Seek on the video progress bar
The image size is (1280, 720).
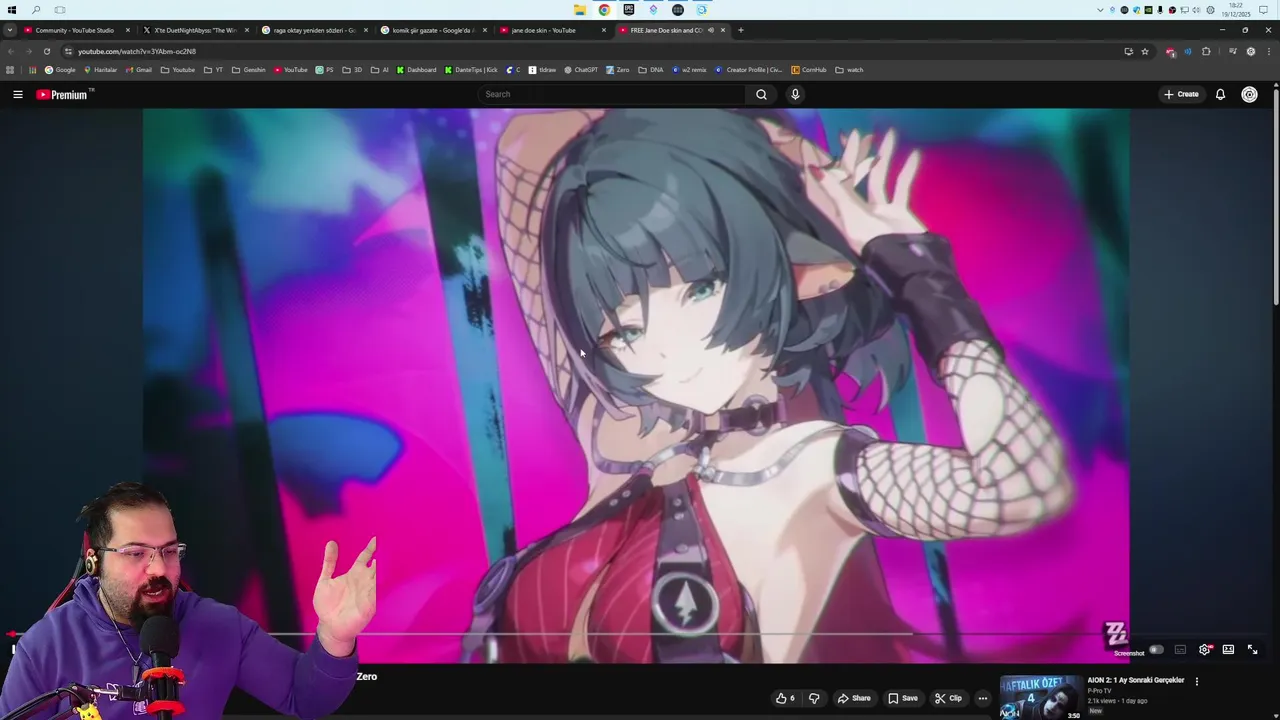click(x=640, y=634)
